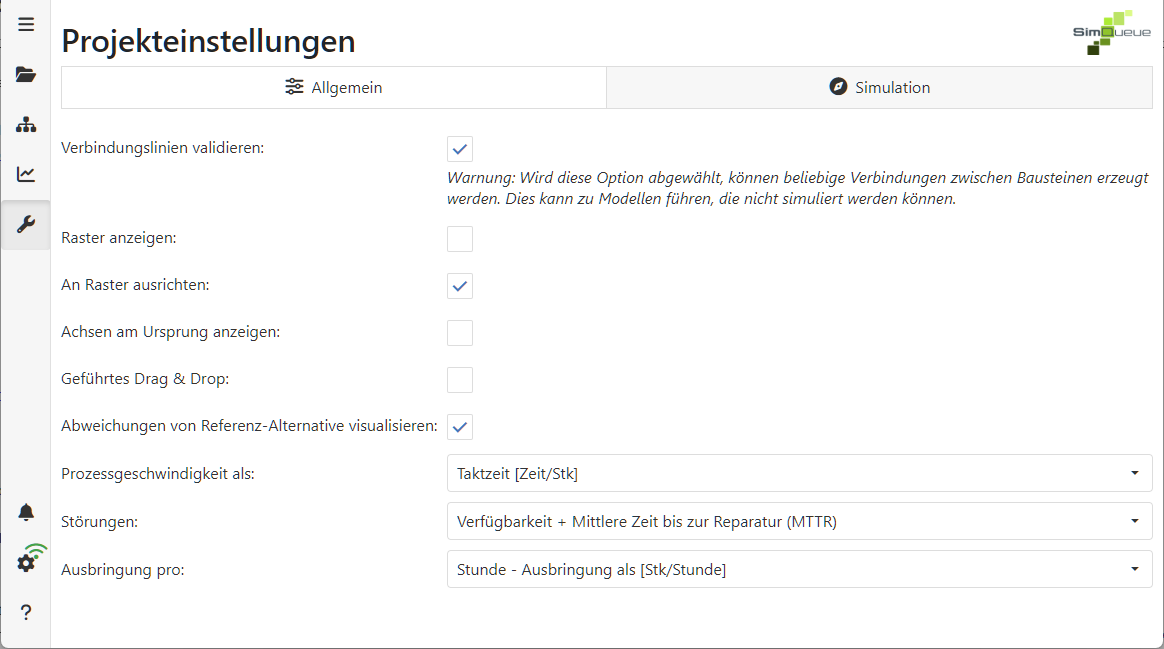Uncheck An Raster ausrichten
The height and width of the screenshot is (649, 1164).
pyautogui.click(x=459, y=285)
